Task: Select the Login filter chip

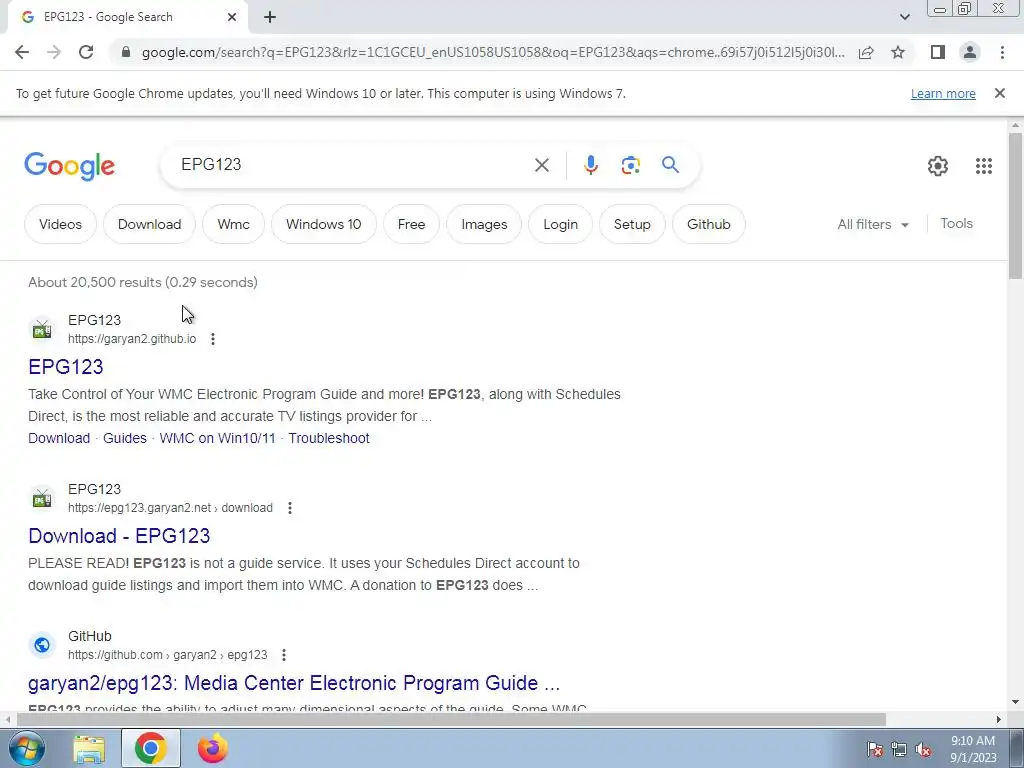Action: (560, 224)
